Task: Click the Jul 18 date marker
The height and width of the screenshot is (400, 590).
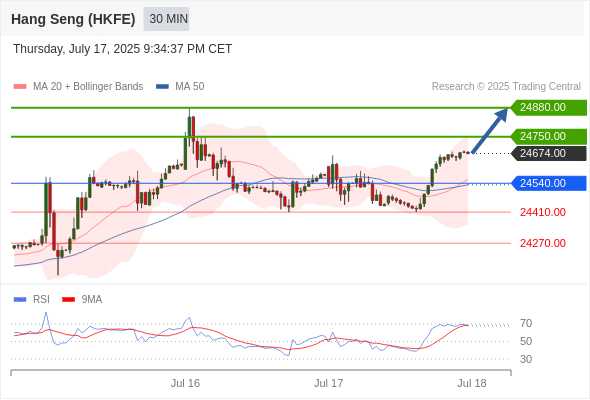Action: tap(472, 383)
